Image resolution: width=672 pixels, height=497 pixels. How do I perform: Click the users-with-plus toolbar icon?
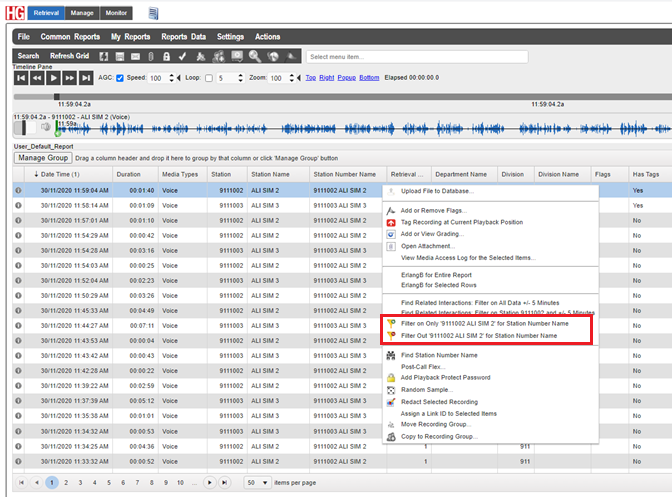tap(219, 56)
